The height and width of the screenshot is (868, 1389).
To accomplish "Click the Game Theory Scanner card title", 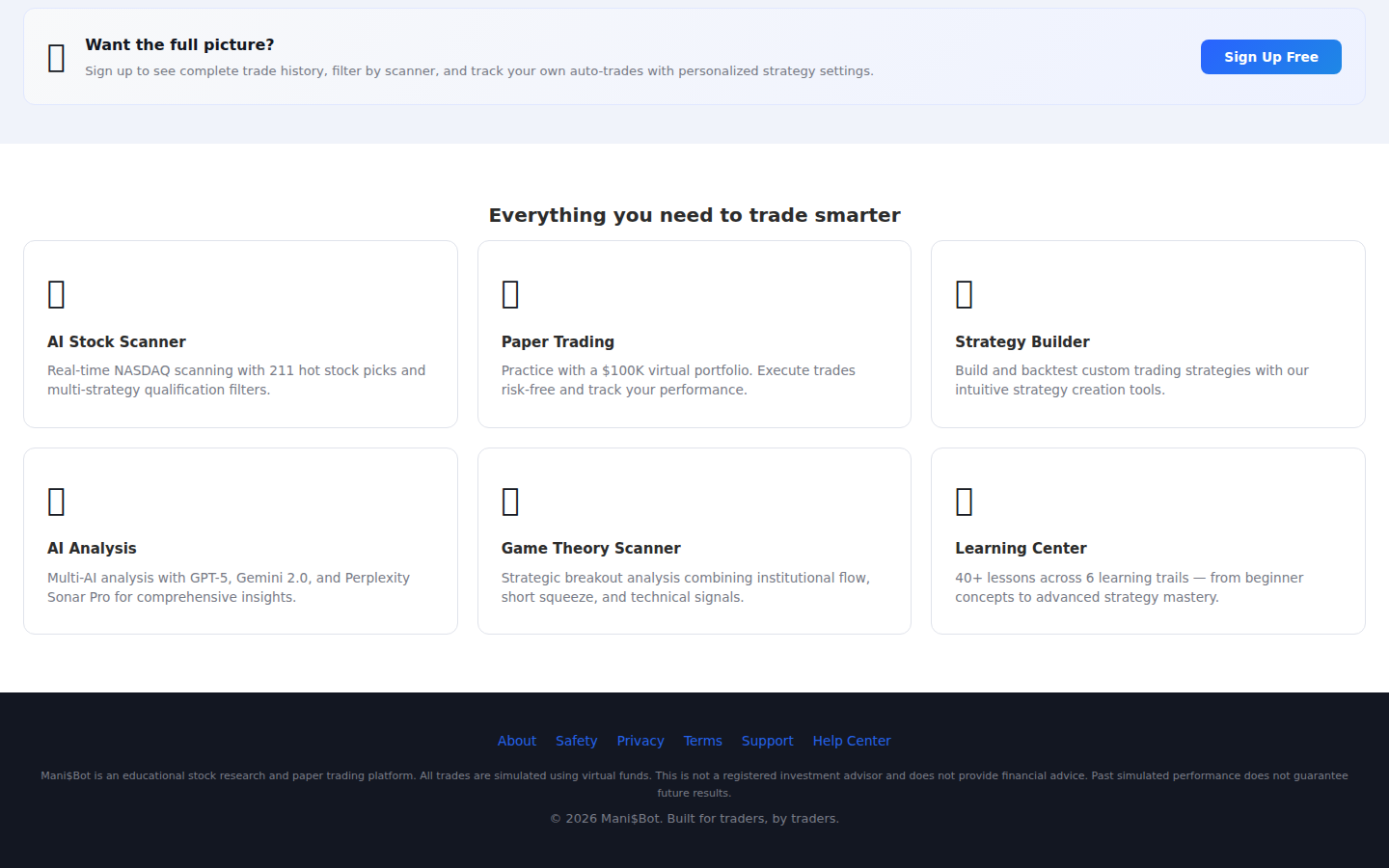I will click(590, 548).
